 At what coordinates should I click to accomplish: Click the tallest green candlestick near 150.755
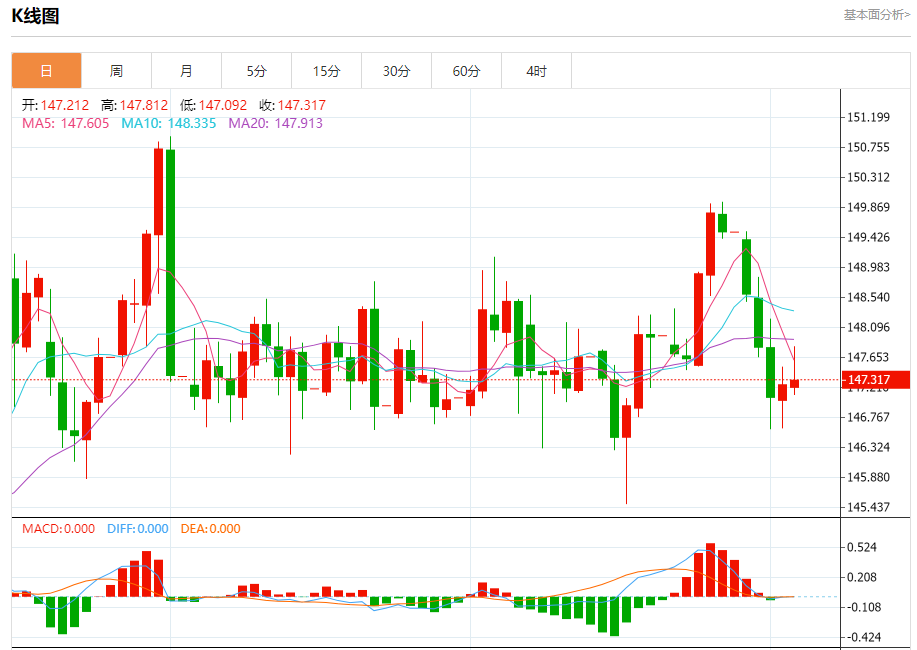point(170,262)
